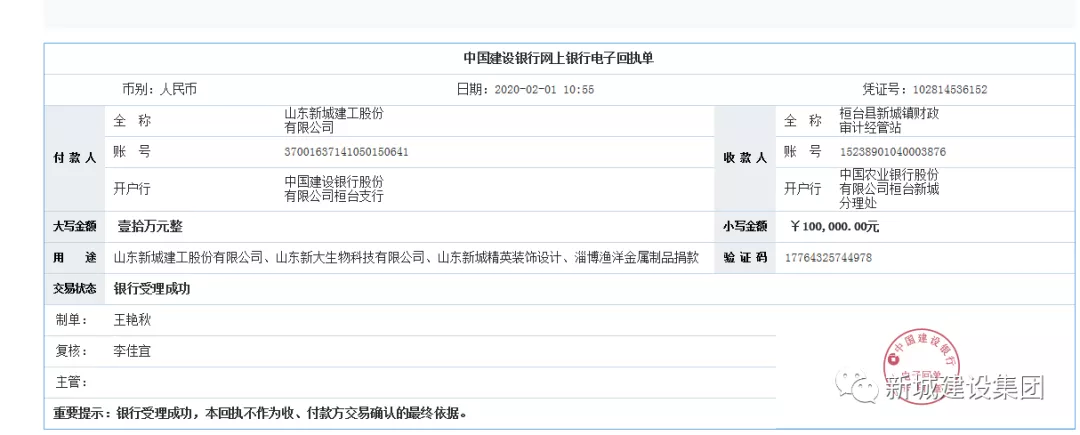The image size is (1080, 435).
Task: Click the 收款人 row header
Action: coord(745,158)
